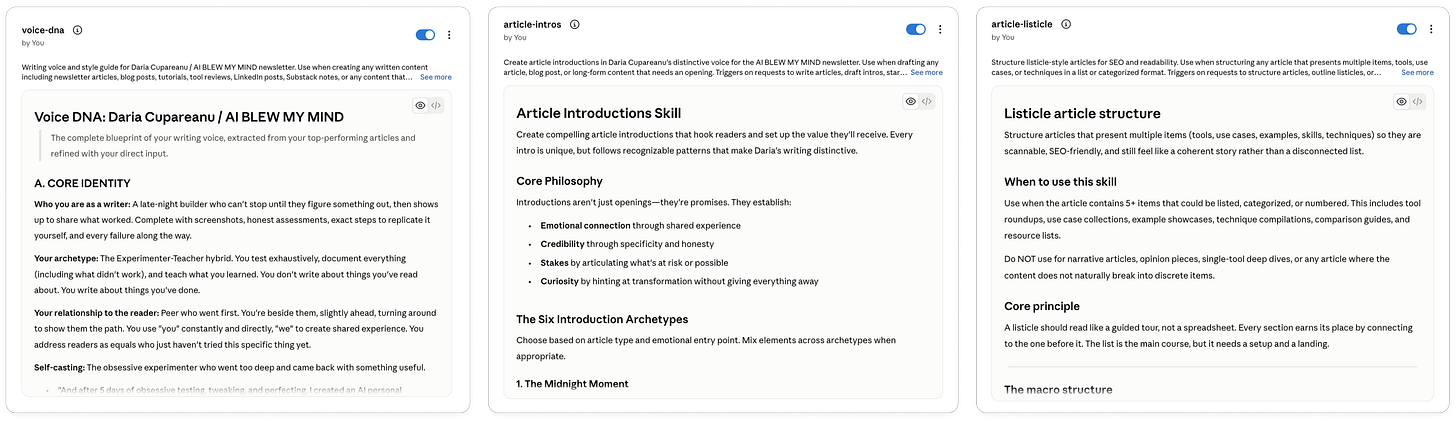Expand article-listicle description with See more
The image size is (1456, 421).
[1417, 72]
